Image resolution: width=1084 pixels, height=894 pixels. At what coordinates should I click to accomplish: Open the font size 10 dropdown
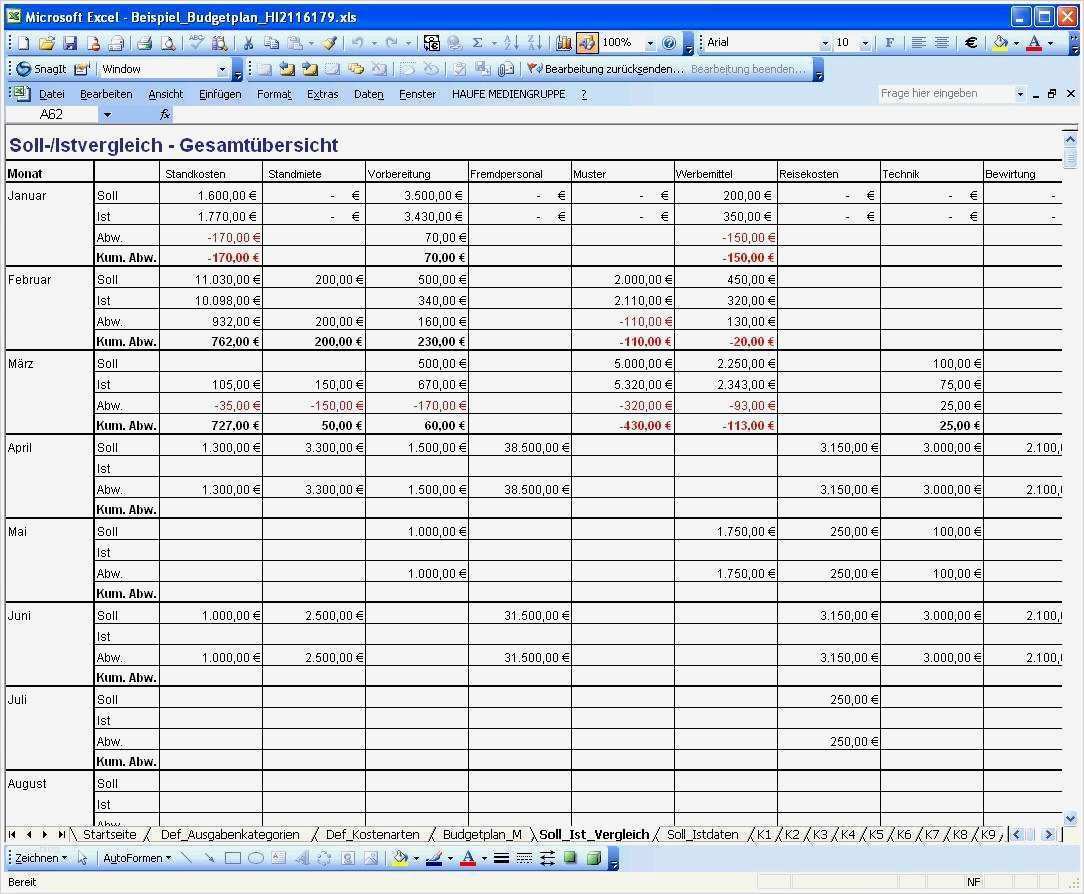click(865, 43)
